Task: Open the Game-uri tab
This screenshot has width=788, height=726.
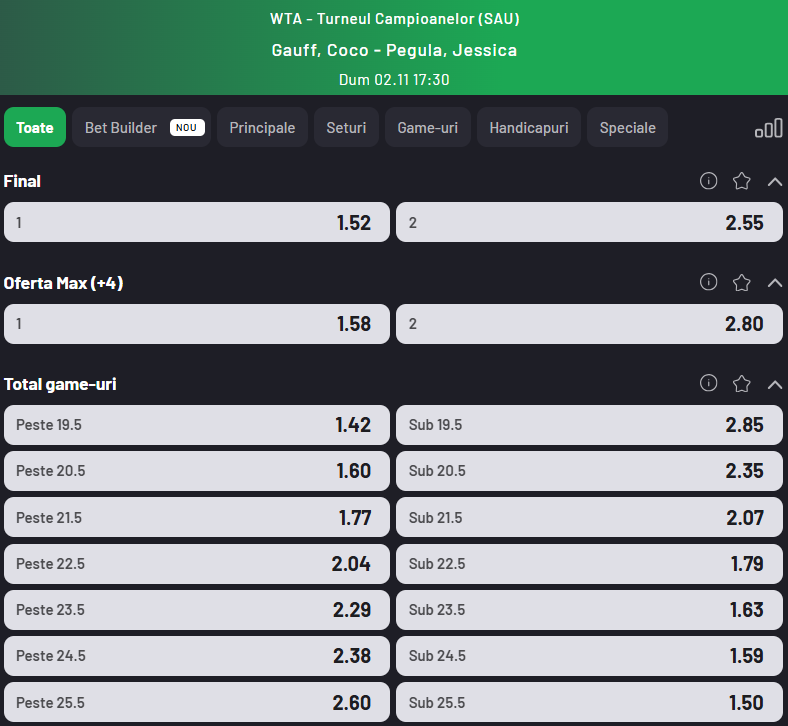Action: [x=428, y=128]
